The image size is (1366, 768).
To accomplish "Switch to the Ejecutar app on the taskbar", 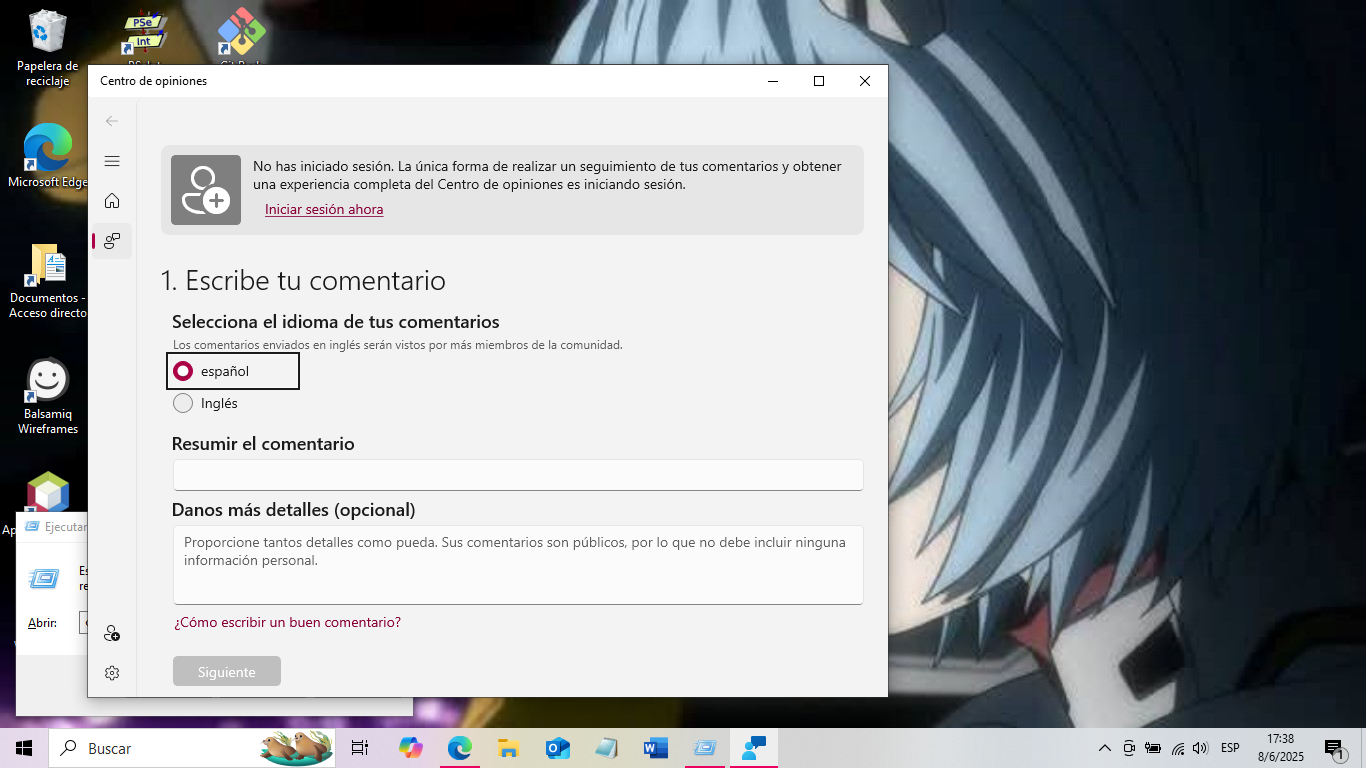I will 705,748.
